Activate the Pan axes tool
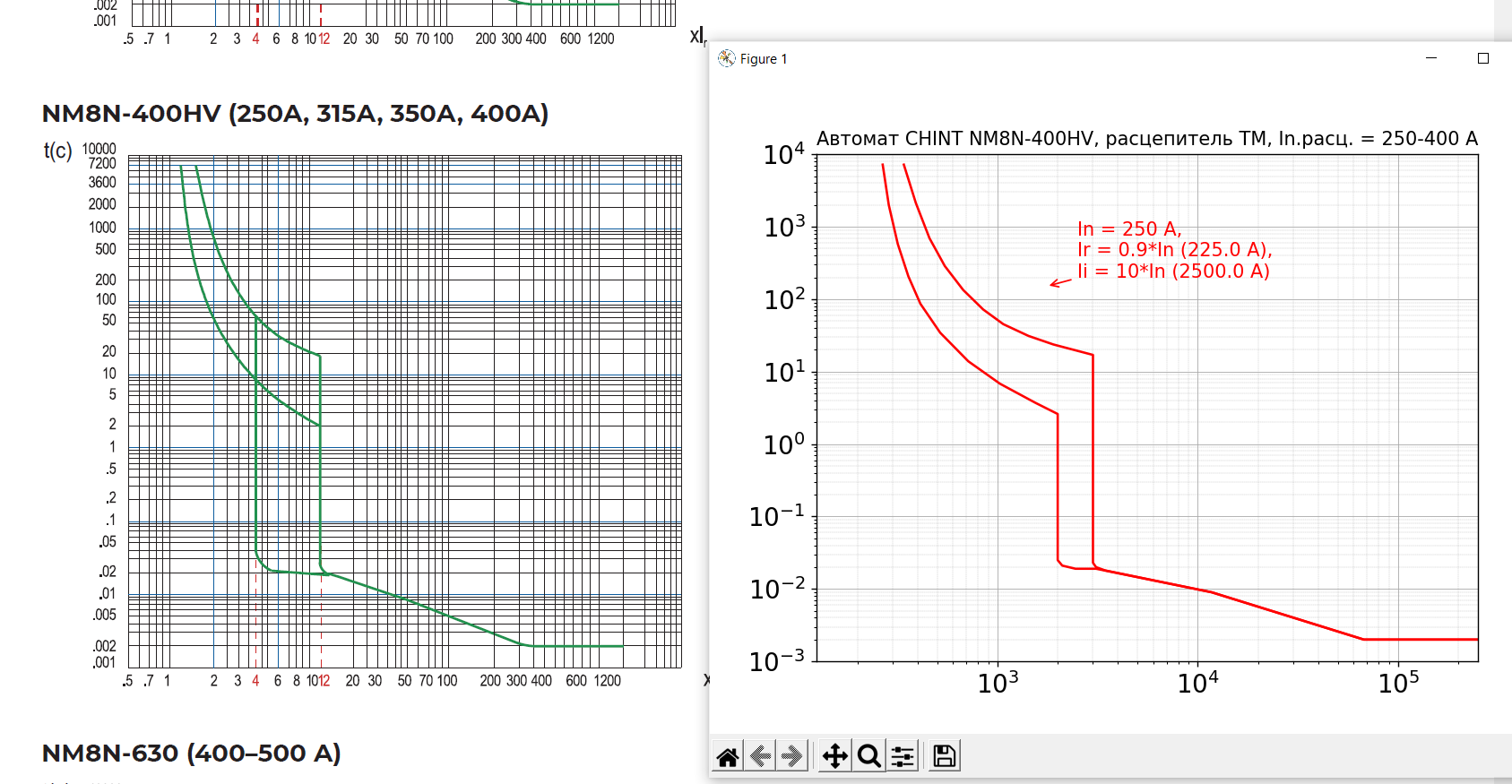The height and width of the screenshot is (784, 1512). click(x=835, y=757)
